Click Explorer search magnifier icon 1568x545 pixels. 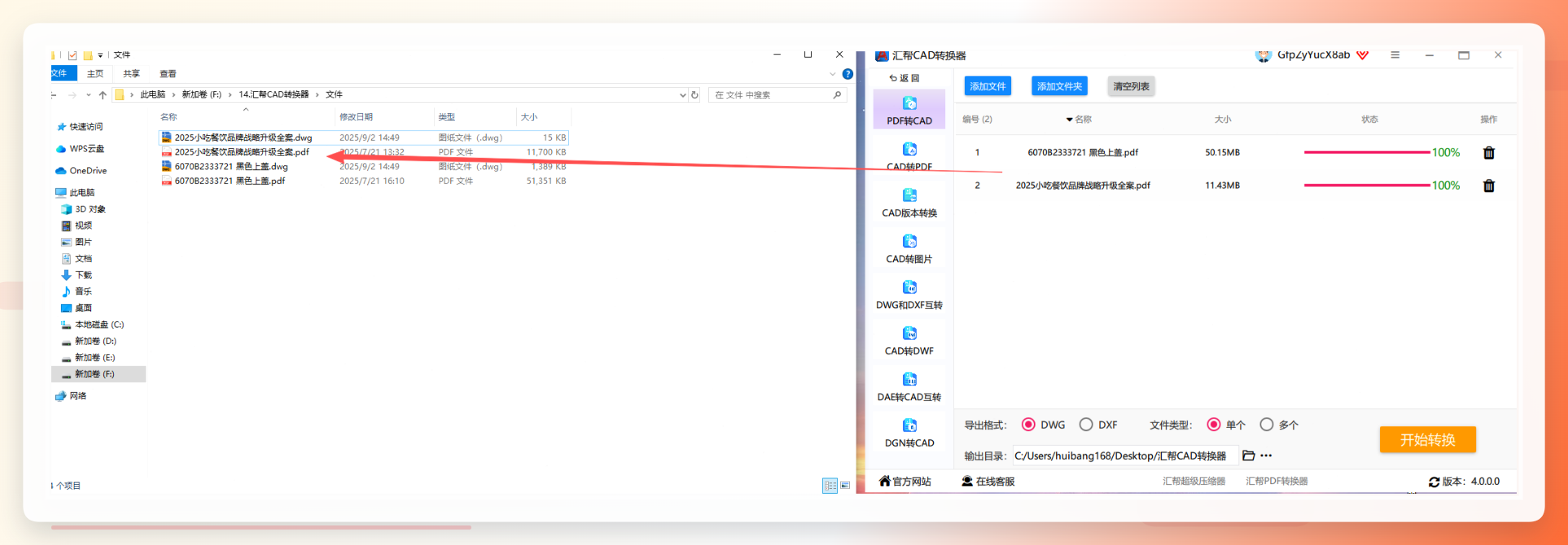point(837,94)
